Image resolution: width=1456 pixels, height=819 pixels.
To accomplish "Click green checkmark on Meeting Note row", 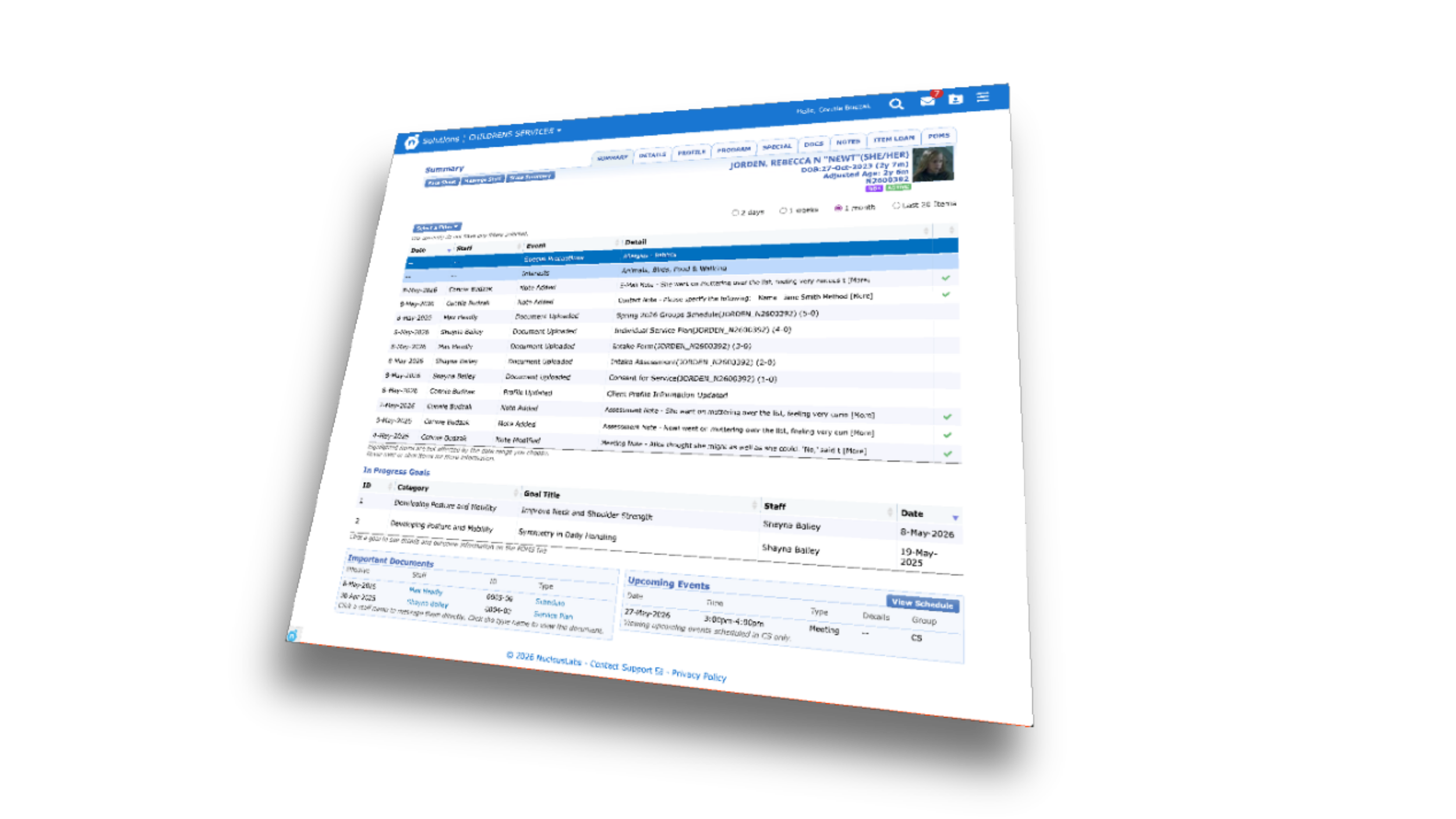I will (x=948, y=454).
